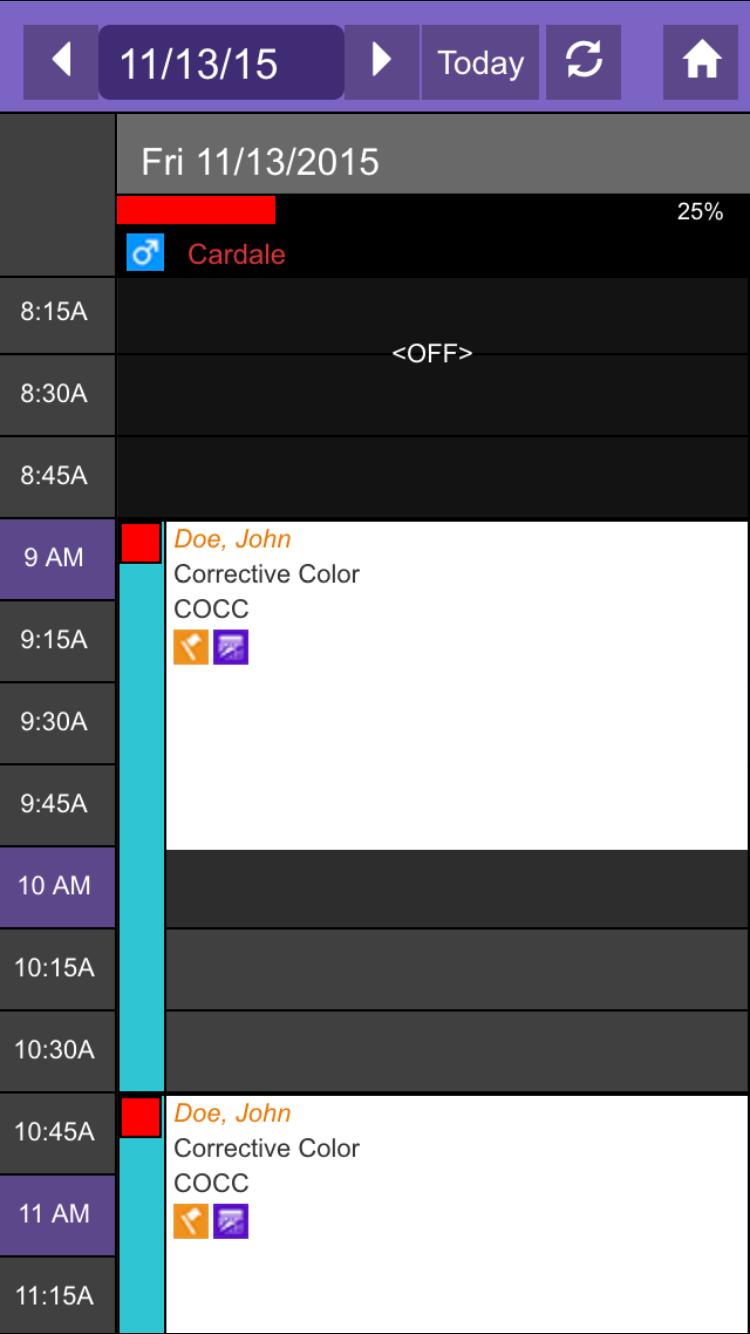
Task: Select the empty 10:15A time slot
Action: click(x=456, y=968)
